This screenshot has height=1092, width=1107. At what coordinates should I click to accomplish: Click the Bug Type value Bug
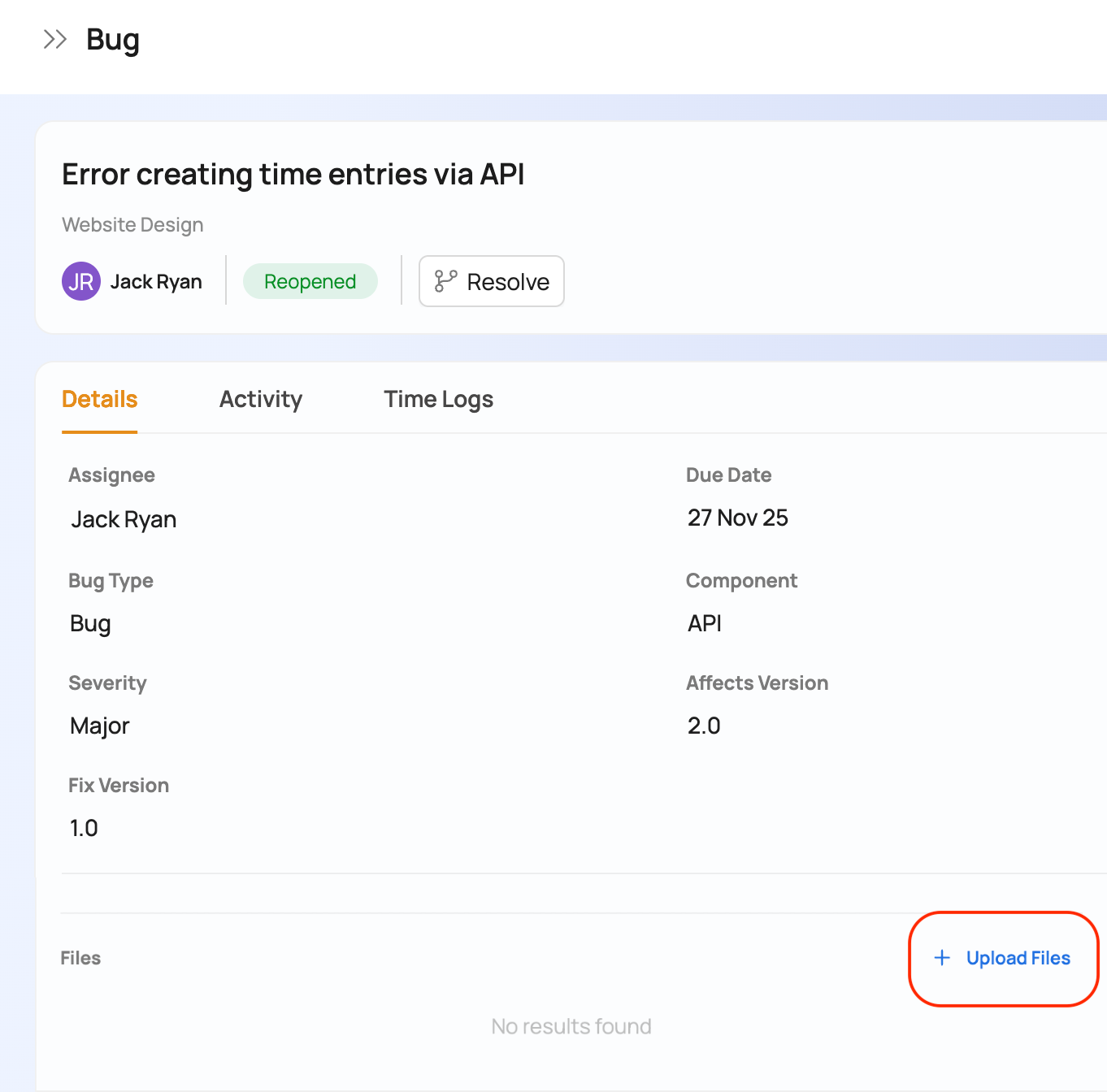coord(90,623)
